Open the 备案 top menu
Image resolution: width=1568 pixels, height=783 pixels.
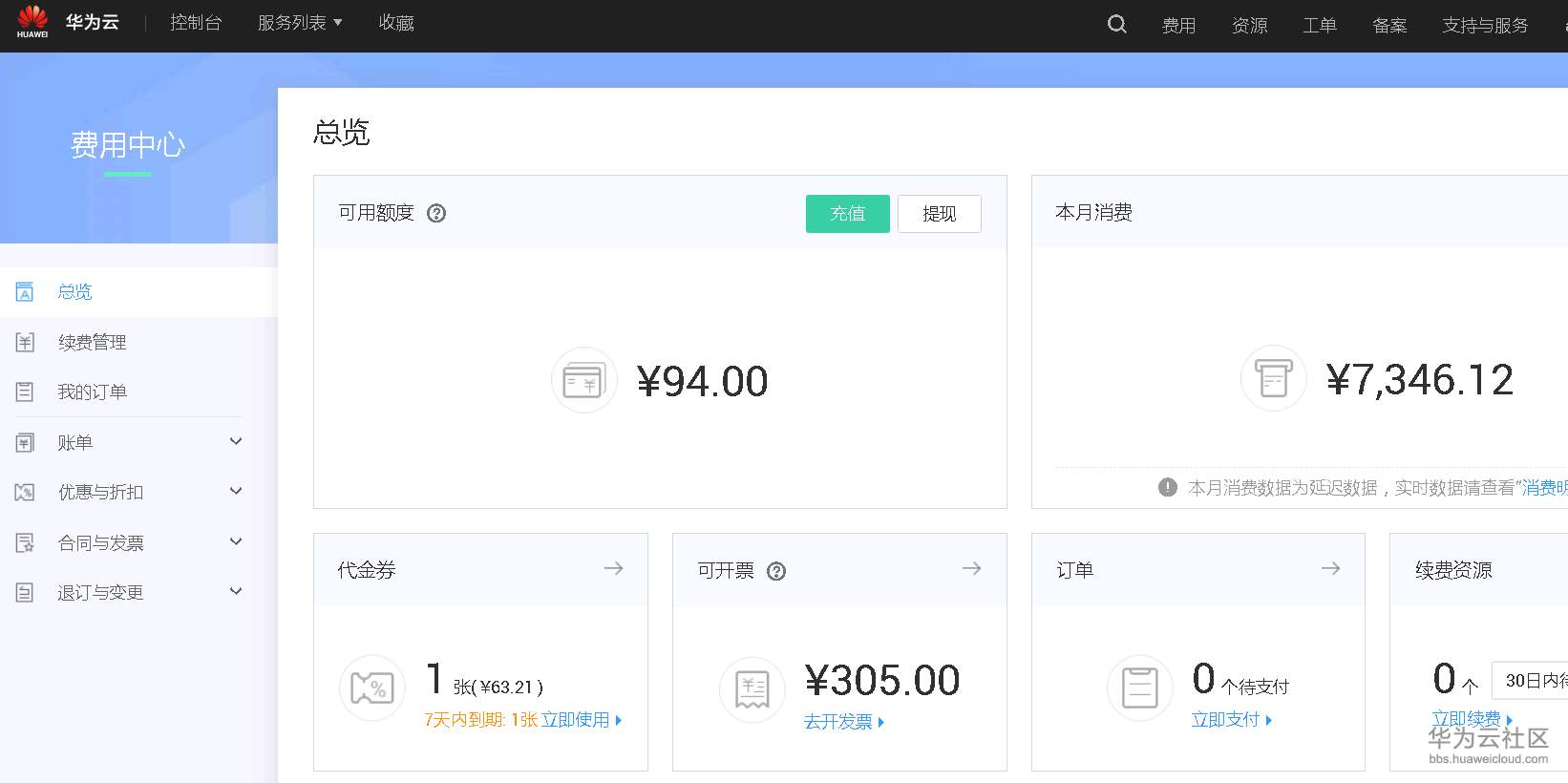click(x=1389, y=26)
